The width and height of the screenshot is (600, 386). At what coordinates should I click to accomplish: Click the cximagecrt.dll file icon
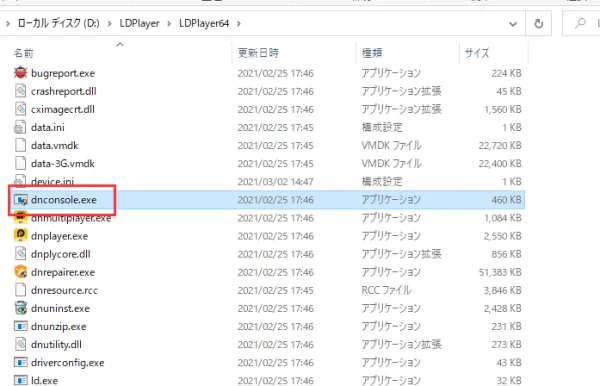coord(20,109)
